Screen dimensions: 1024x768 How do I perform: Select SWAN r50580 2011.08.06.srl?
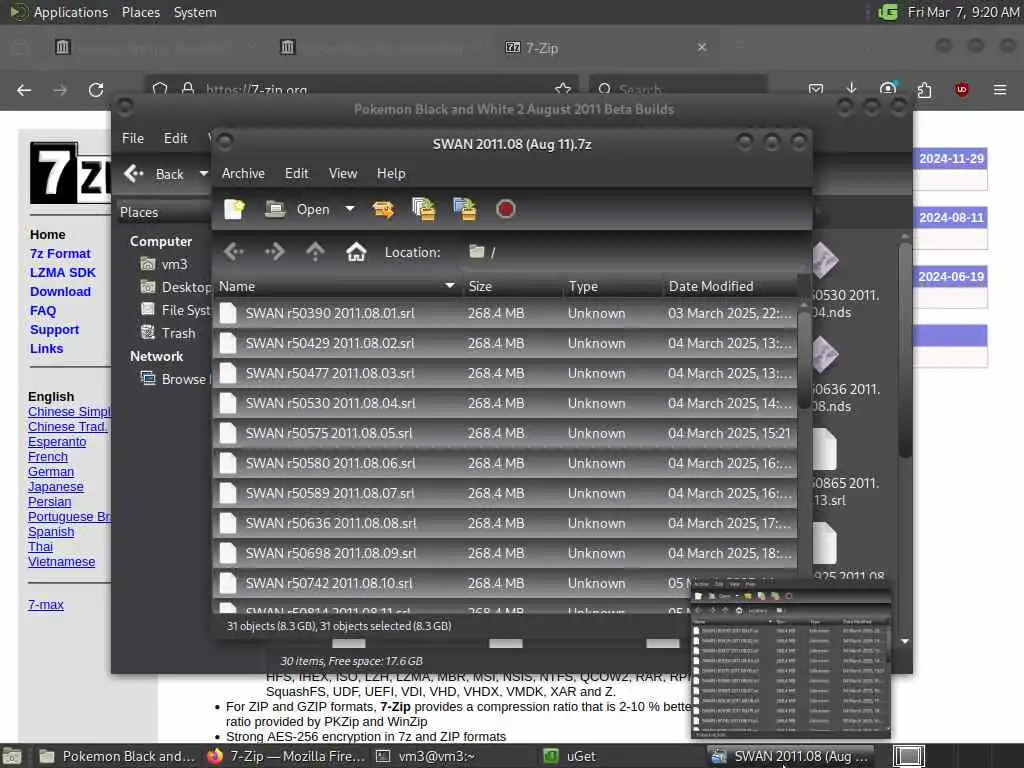point(505,464)
